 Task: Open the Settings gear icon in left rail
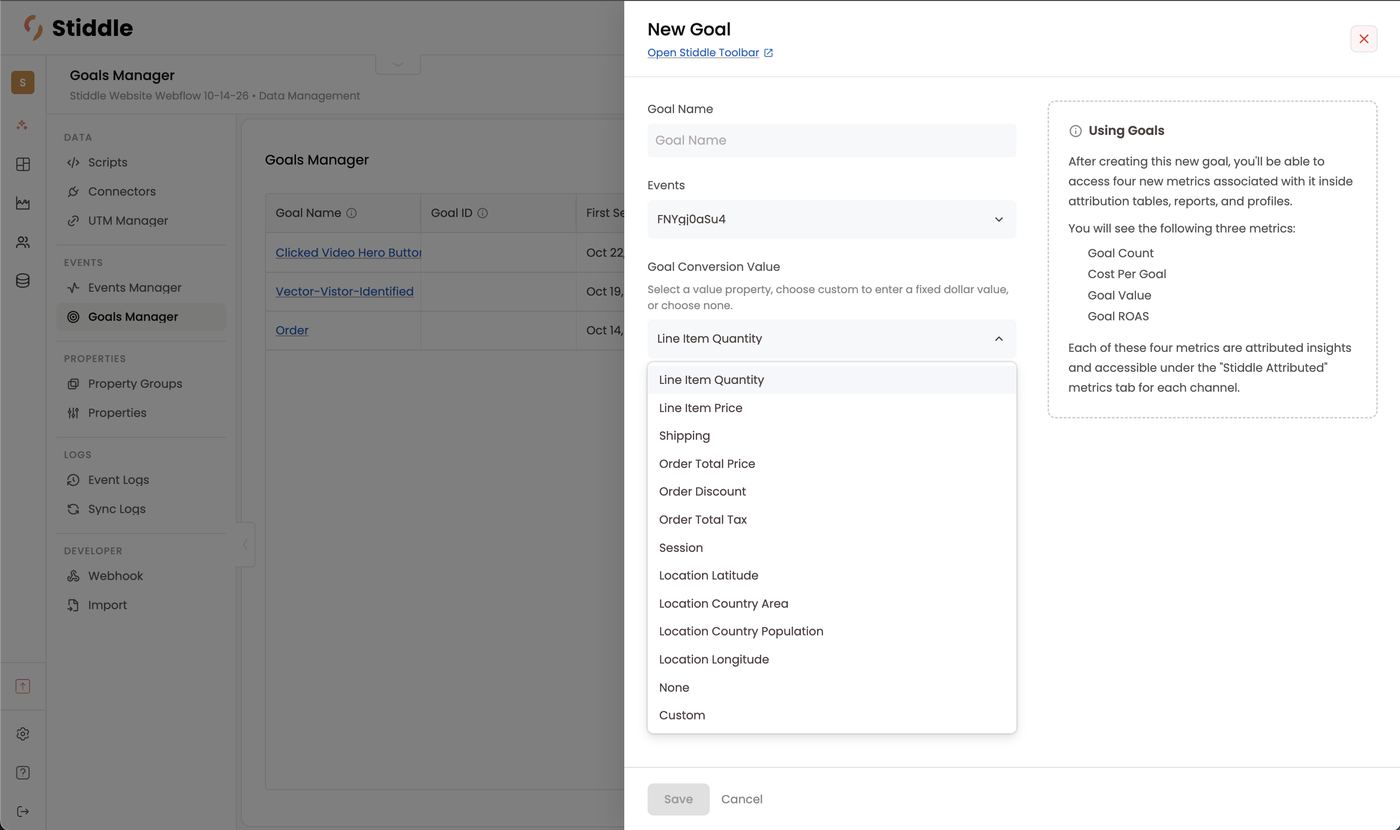[23, 734]
